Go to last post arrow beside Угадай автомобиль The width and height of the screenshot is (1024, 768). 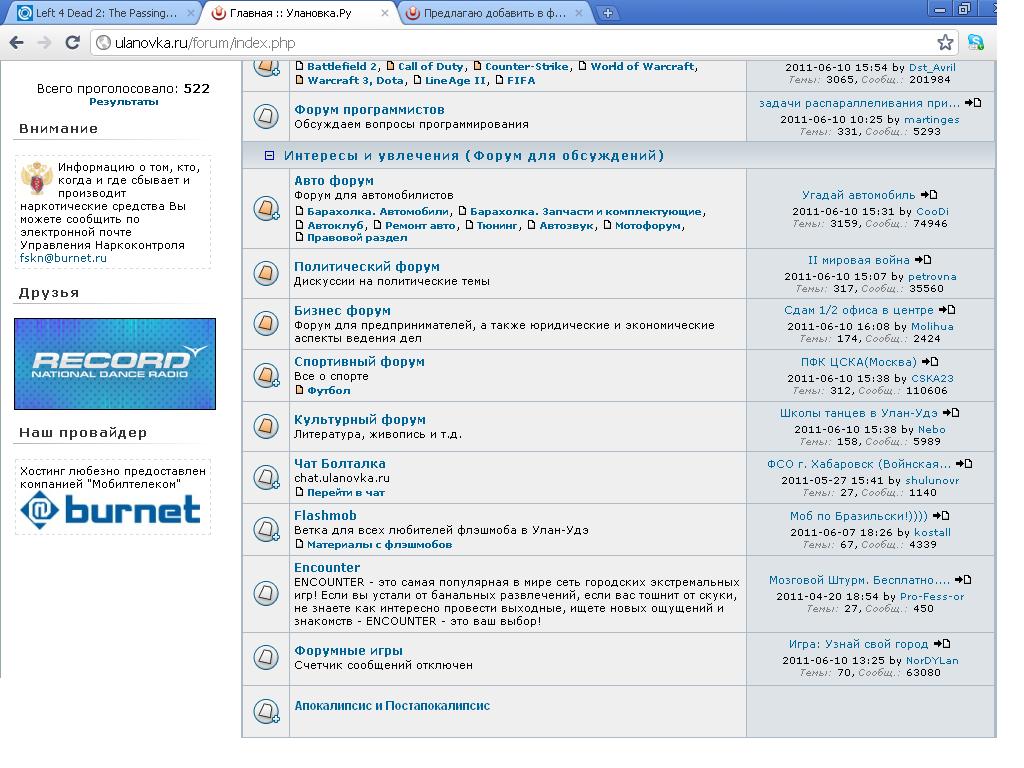[929, 195]
